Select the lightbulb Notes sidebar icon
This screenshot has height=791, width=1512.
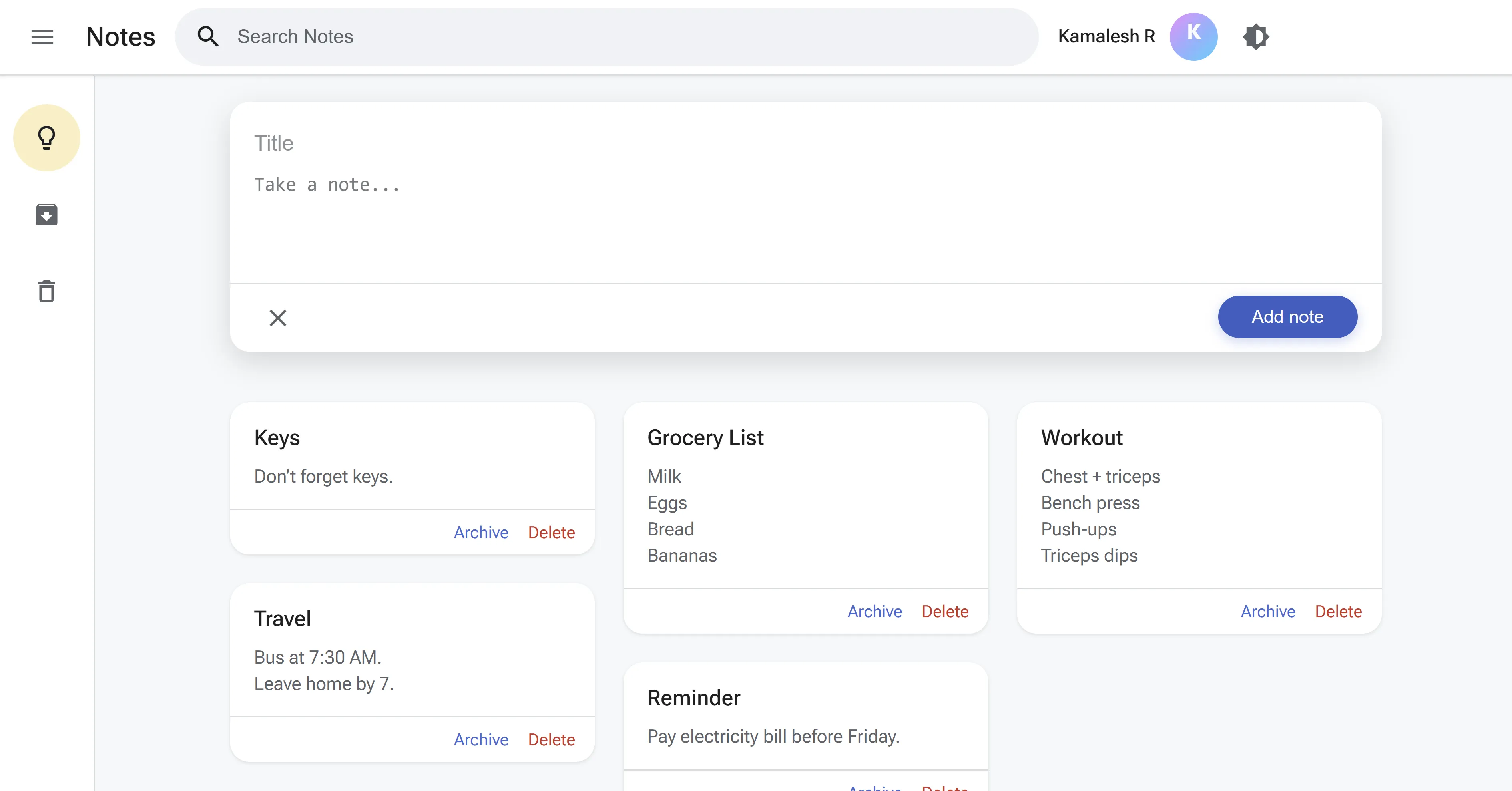[46, 138]
